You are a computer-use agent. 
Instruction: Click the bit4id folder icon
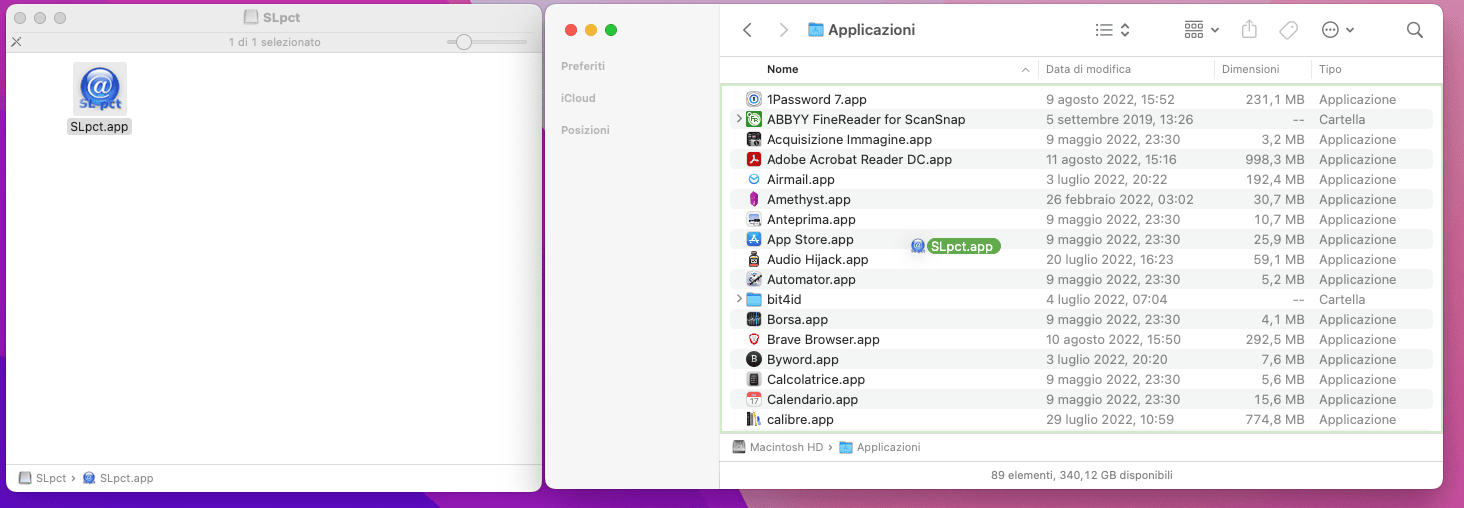coord(754,299)
